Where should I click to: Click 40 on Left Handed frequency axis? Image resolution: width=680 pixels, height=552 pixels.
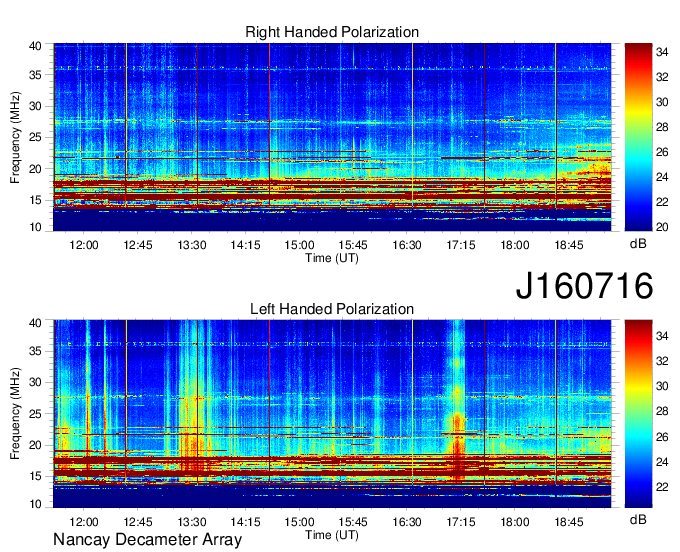tap(35, 323)
